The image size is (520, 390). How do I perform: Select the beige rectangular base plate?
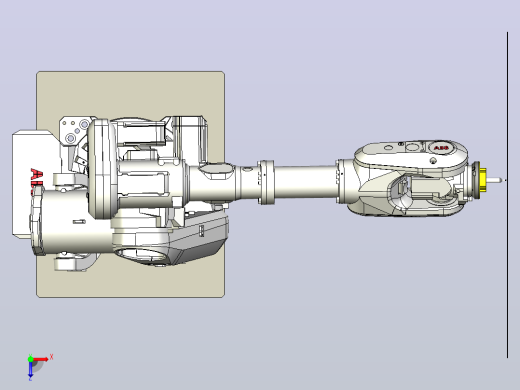[130, 184]
